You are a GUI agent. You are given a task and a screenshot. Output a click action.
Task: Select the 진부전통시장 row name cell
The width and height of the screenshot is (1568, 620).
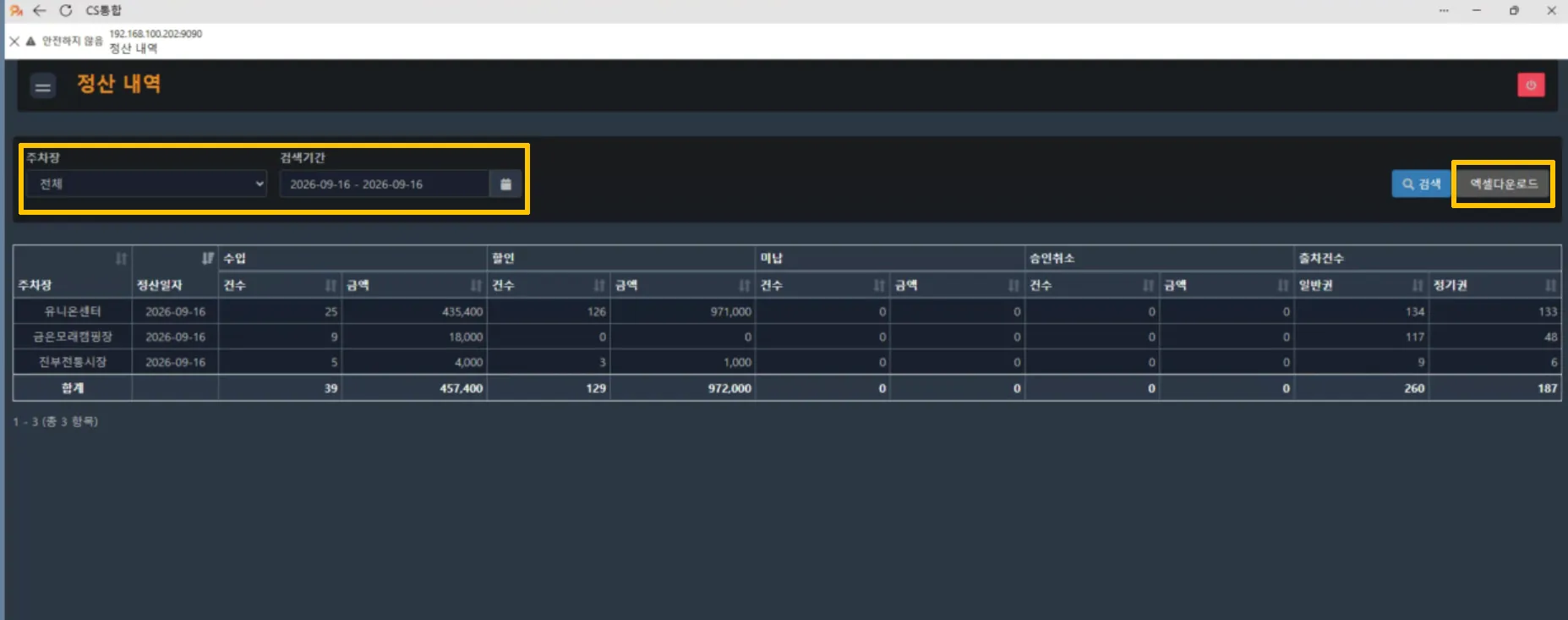coord(73,362)
